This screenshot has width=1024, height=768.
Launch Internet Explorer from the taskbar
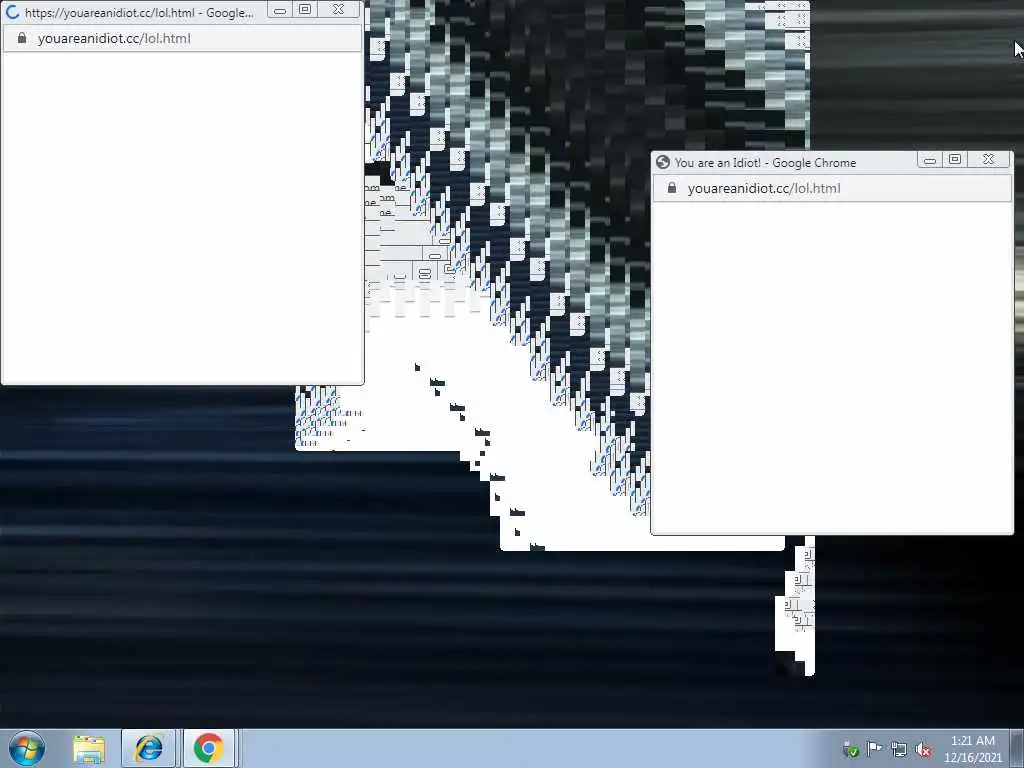[149, 749]
